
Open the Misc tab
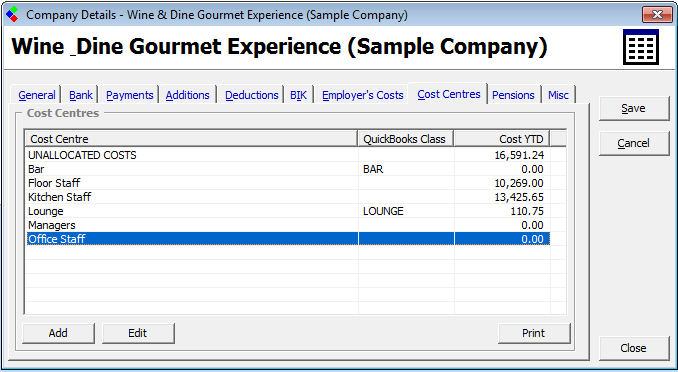pos(558,95)
